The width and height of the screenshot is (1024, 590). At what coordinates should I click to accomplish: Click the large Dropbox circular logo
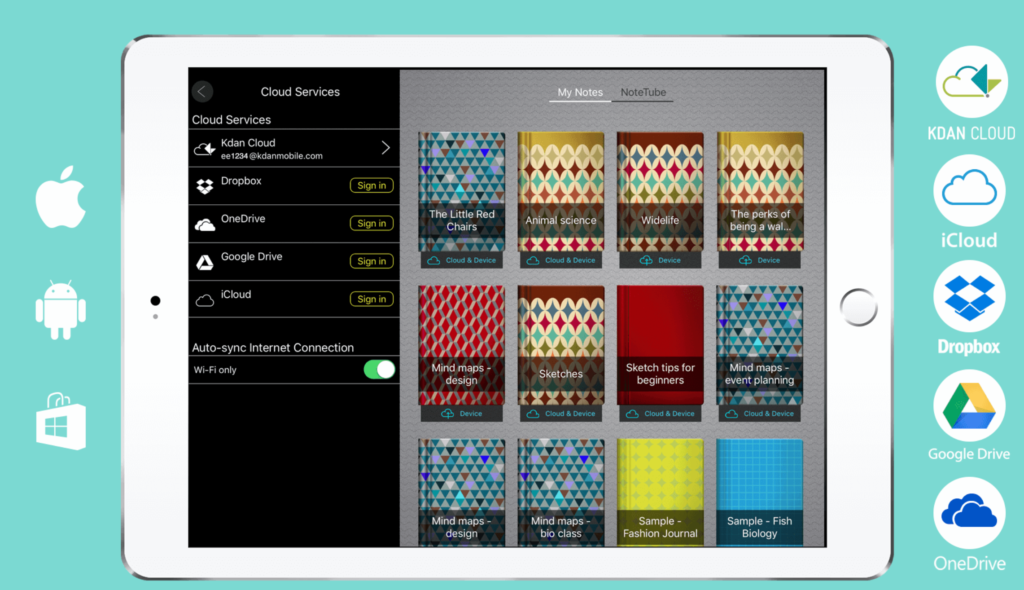point(969,297)
